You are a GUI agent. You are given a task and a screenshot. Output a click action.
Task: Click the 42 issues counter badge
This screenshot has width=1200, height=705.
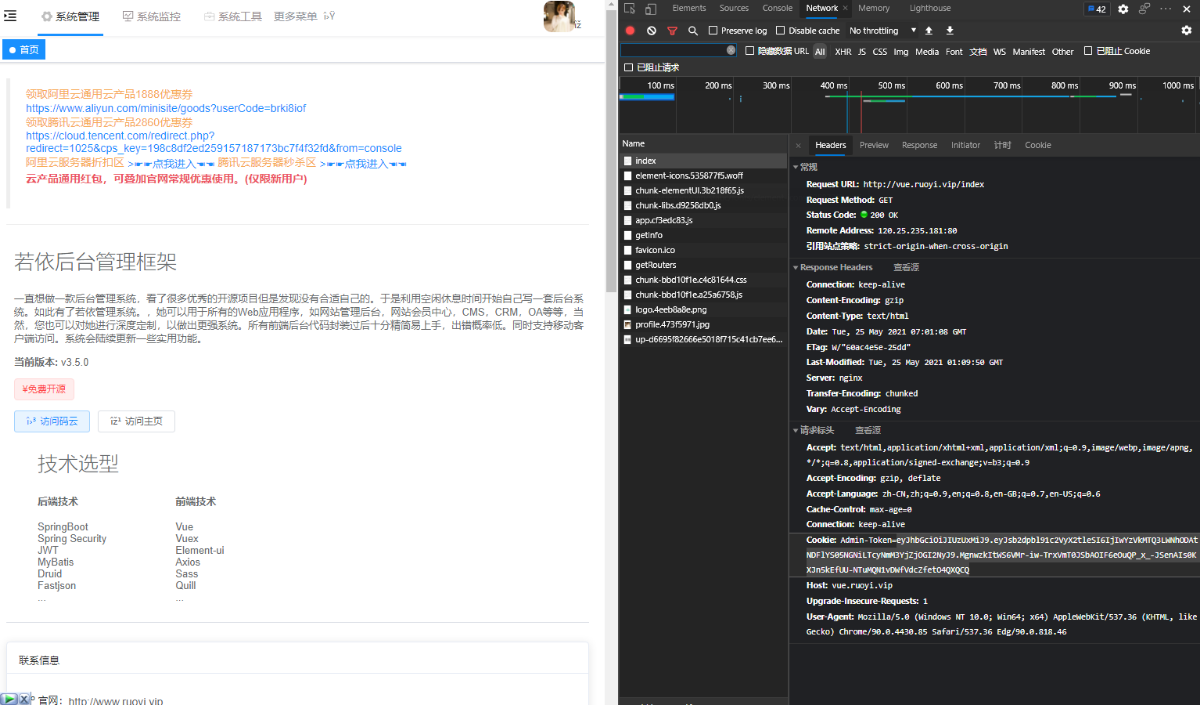point(1097,9)
